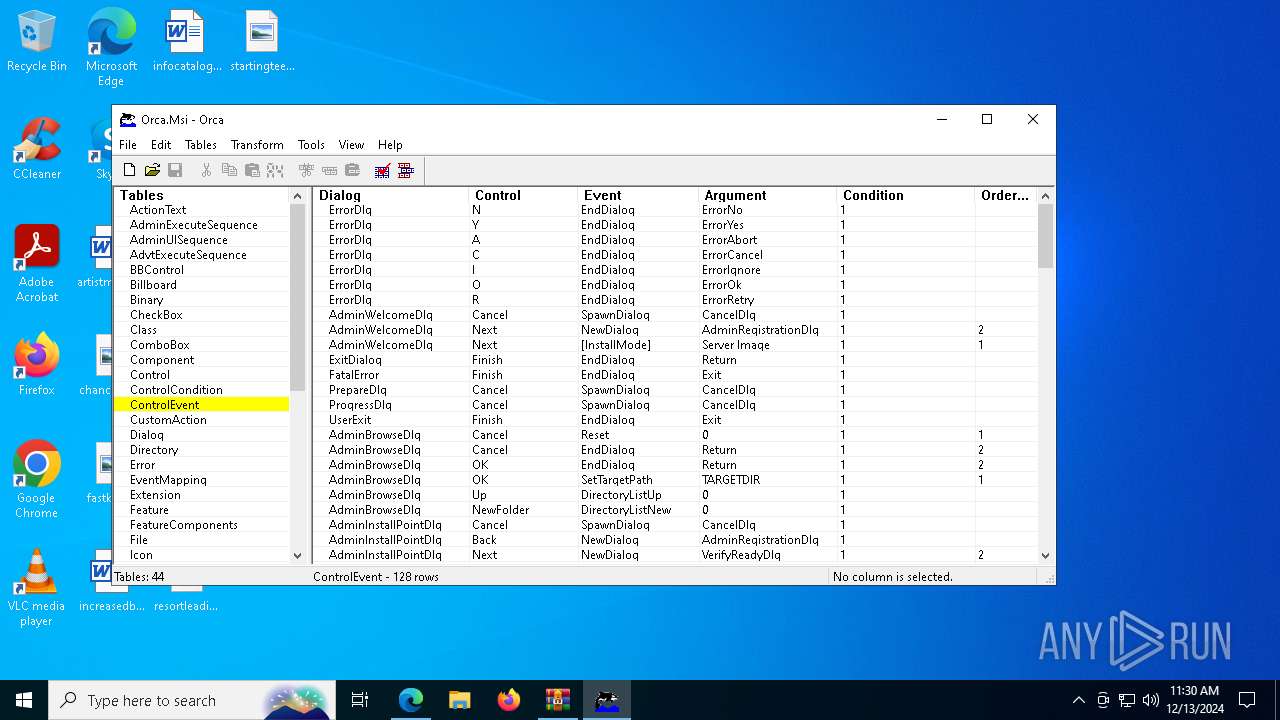Select the Billboard table

(153, 285)
